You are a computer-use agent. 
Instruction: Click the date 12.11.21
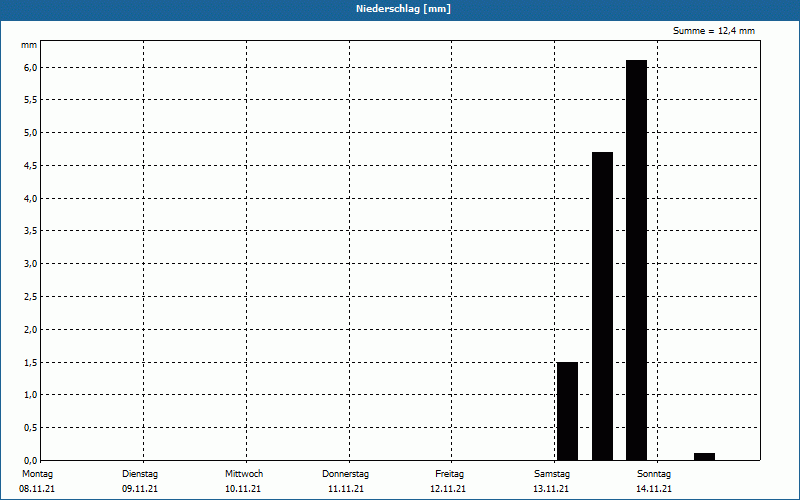coord(448,489)
